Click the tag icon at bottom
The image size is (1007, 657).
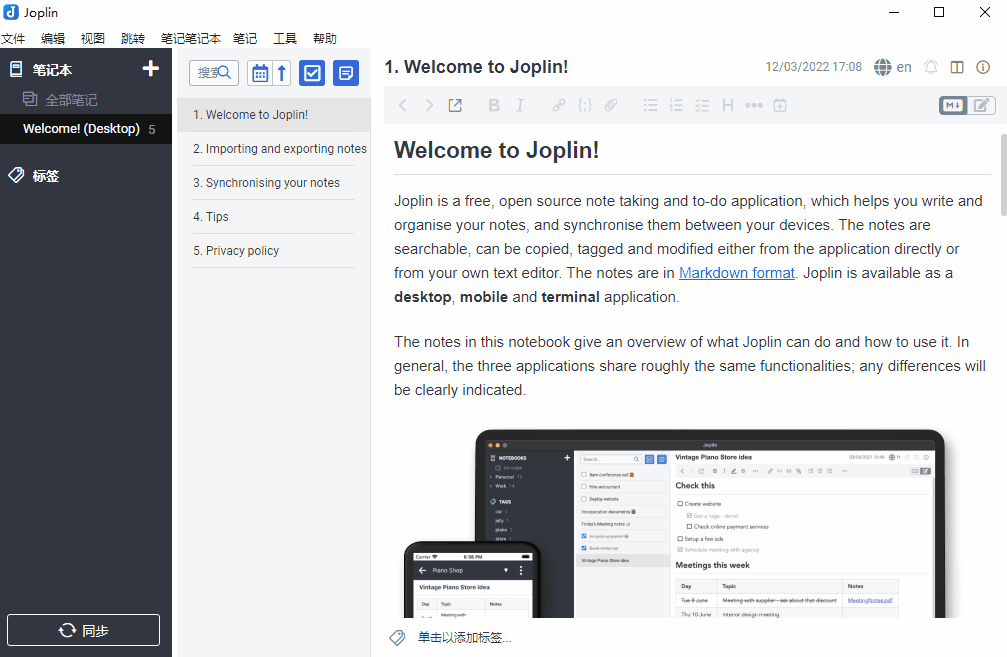398,638
